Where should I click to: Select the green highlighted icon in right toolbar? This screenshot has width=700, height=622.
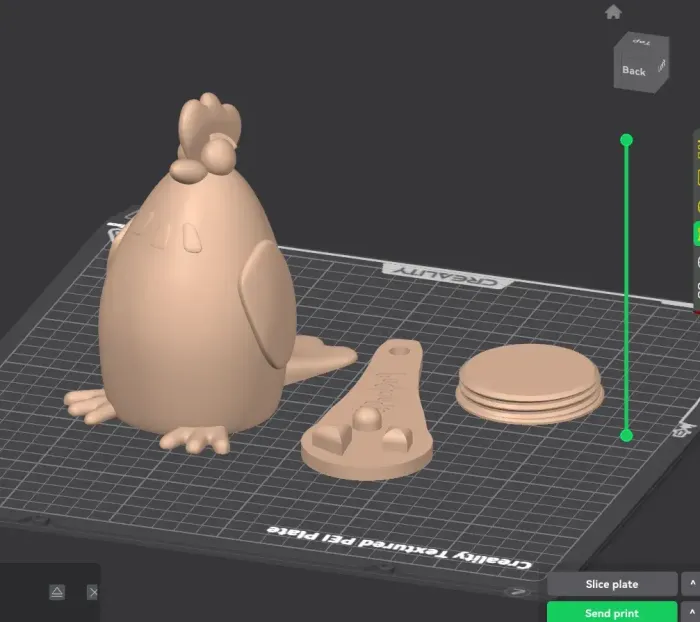click(696, 233)
